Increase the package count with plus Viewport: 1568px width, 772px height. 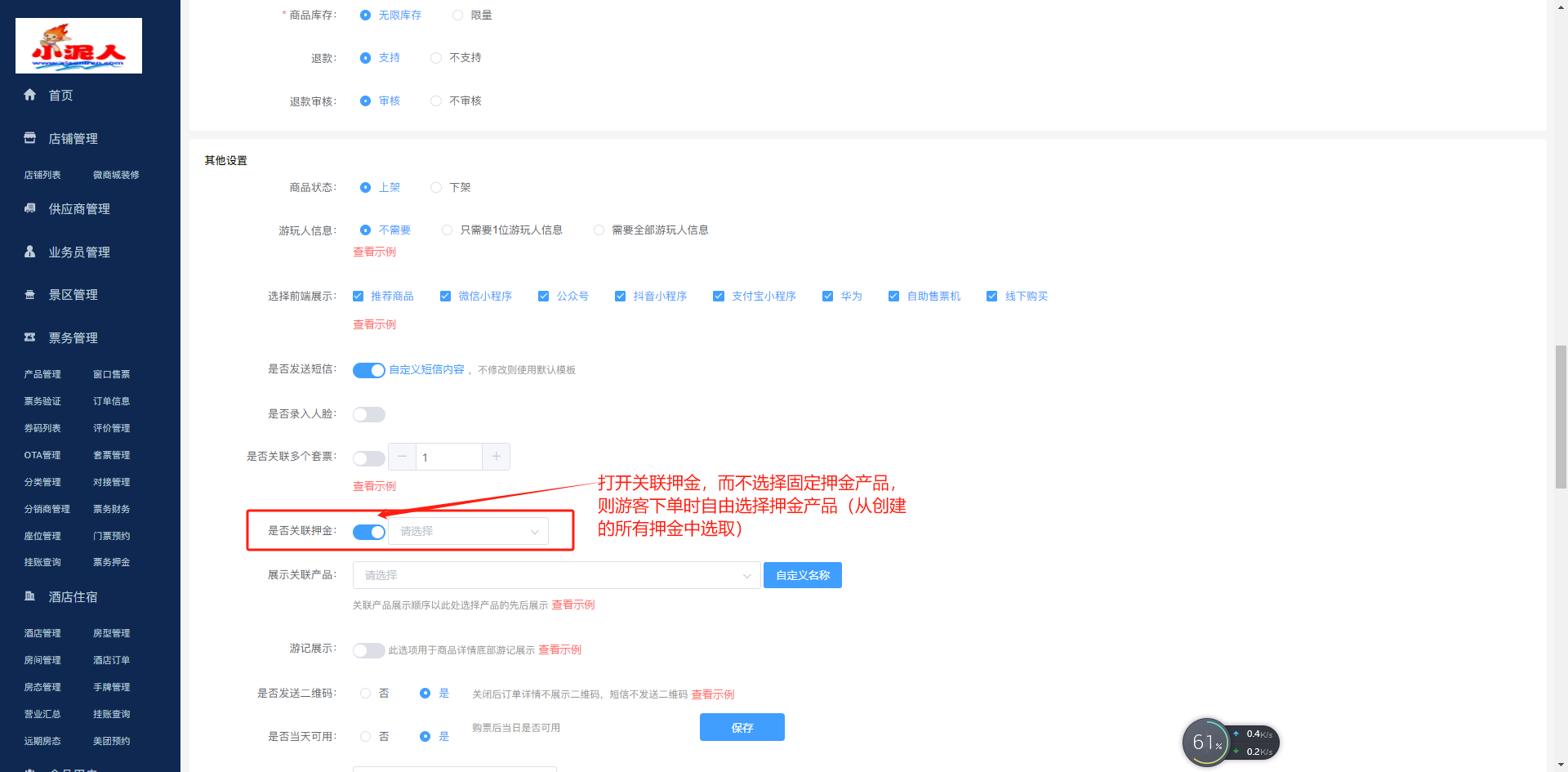(496, 457)
